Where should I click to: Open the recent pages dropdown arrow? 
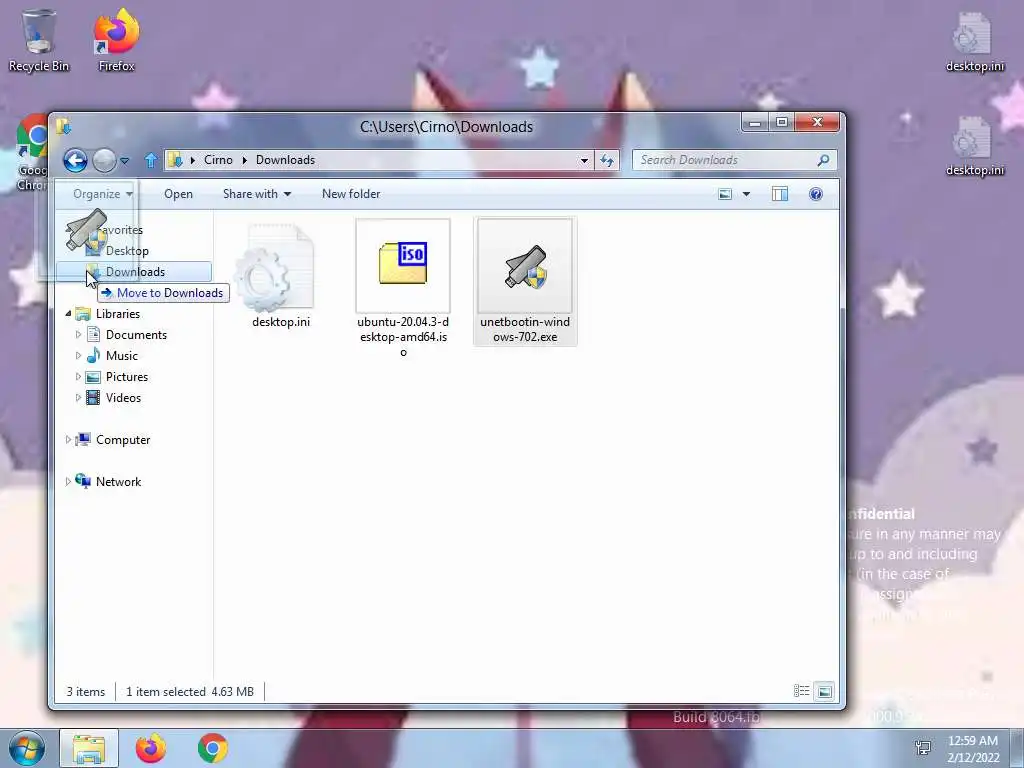click(125, 160)
